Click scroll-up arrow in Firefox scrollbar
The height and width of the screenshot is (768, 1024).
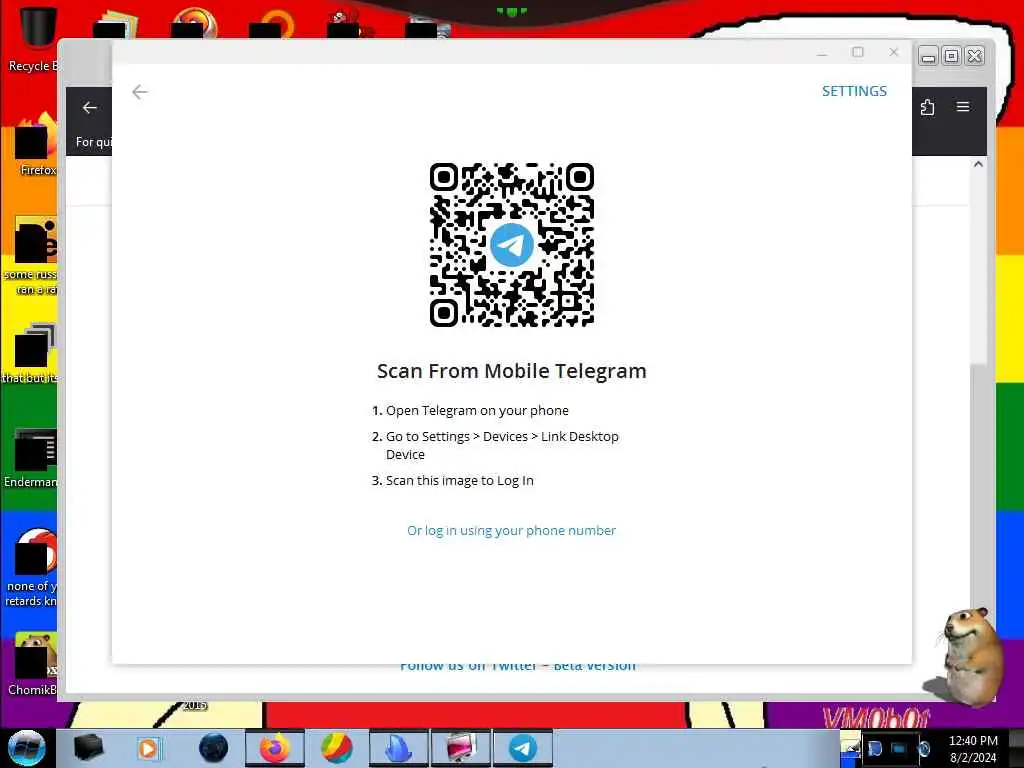pos(978,165)
